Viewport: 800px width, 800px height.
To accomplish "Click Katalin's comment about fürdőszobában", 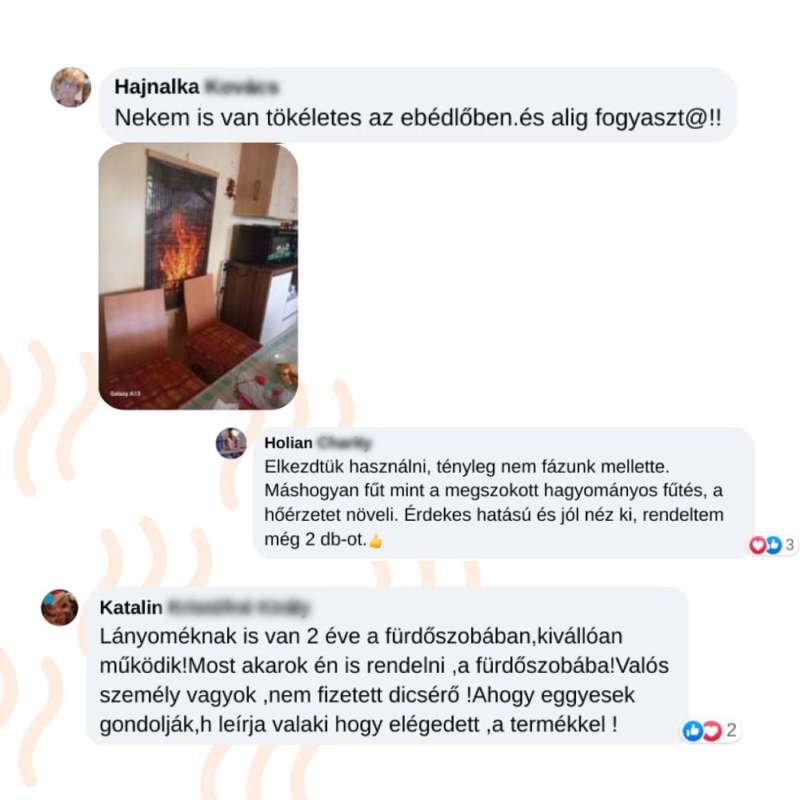I will pos(384,680).
